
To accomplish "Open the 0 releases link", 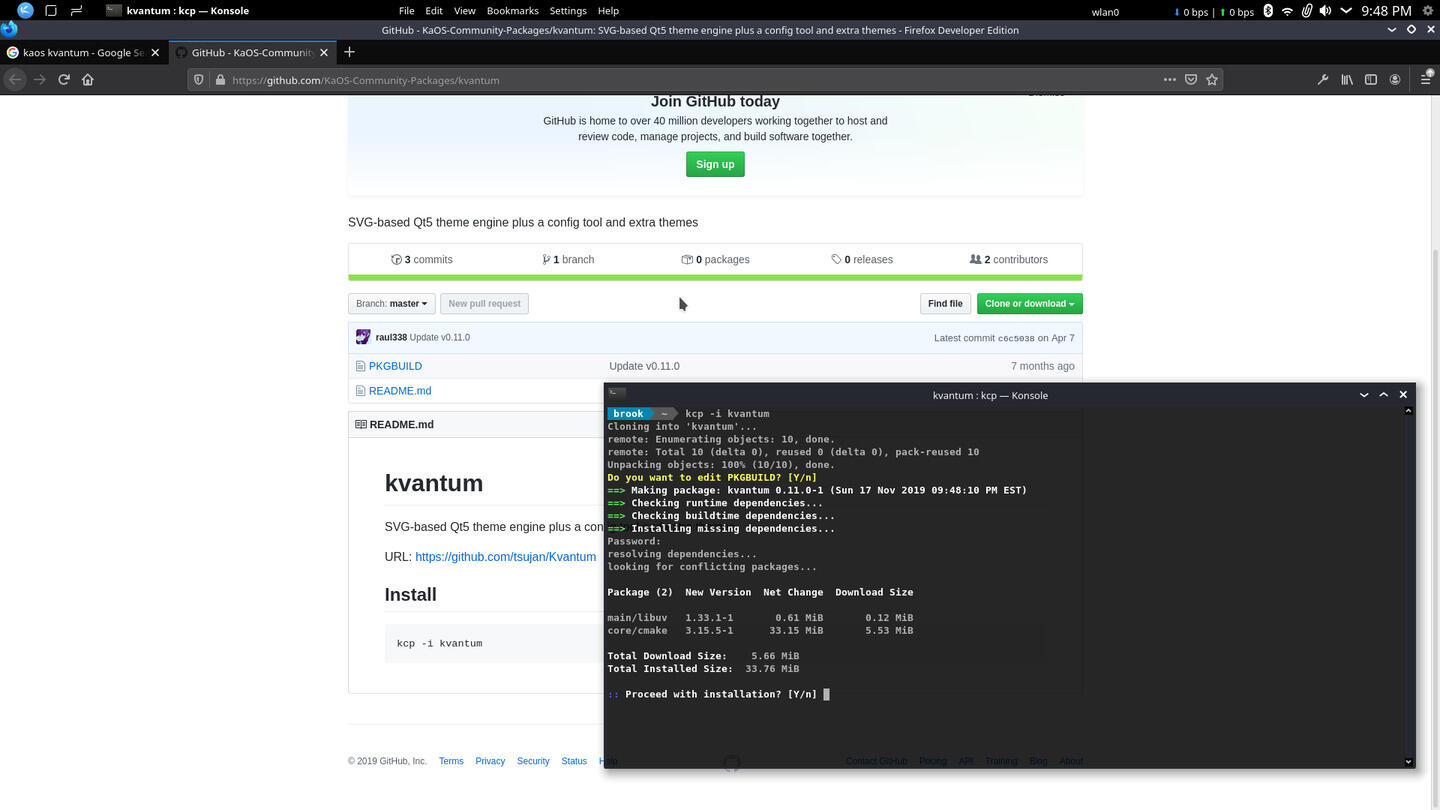I will (x=862, y=259).
